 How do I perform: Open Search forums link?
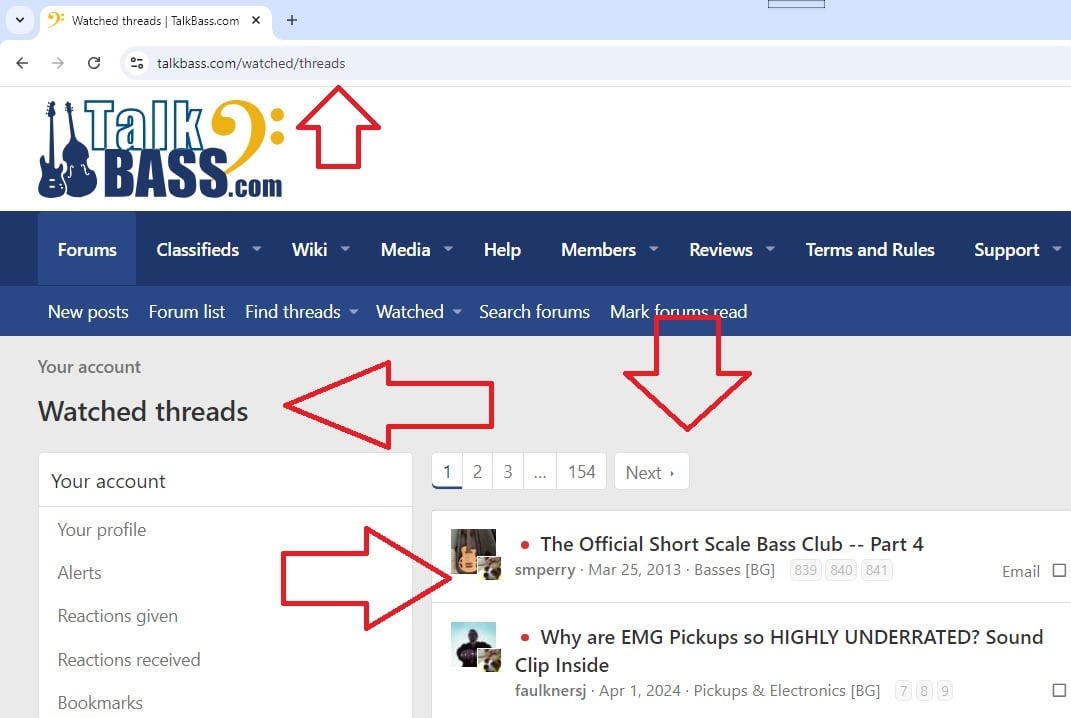pos(534,312)
